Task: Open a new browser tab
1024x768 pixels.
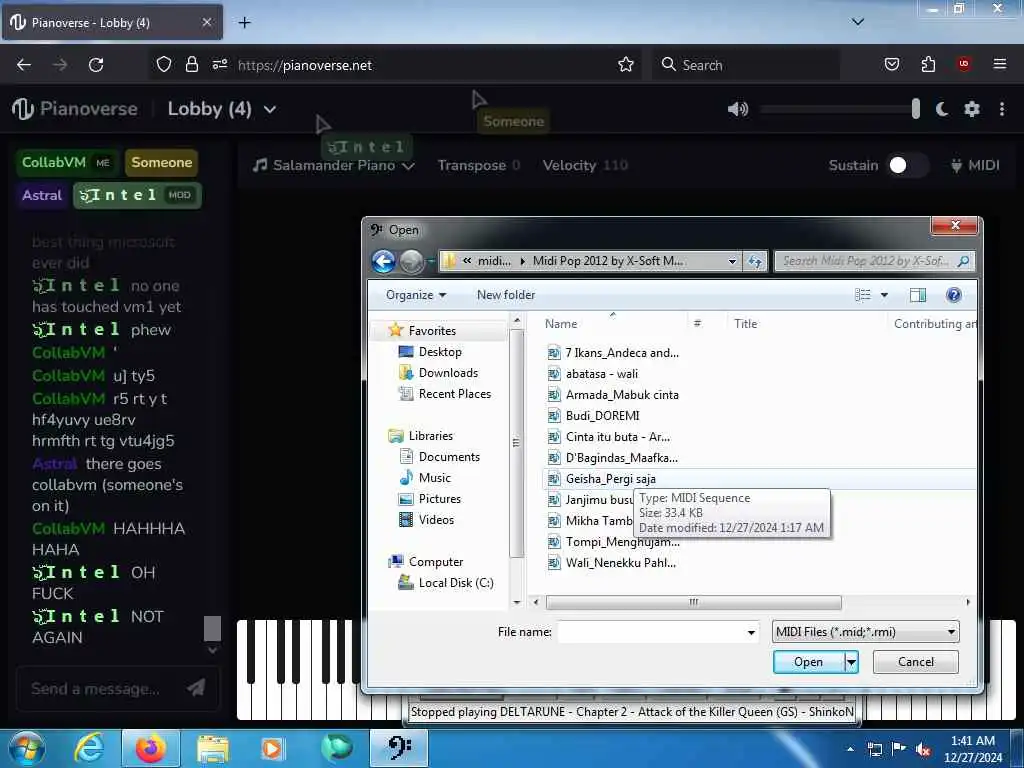Action: tap(244, 23)
